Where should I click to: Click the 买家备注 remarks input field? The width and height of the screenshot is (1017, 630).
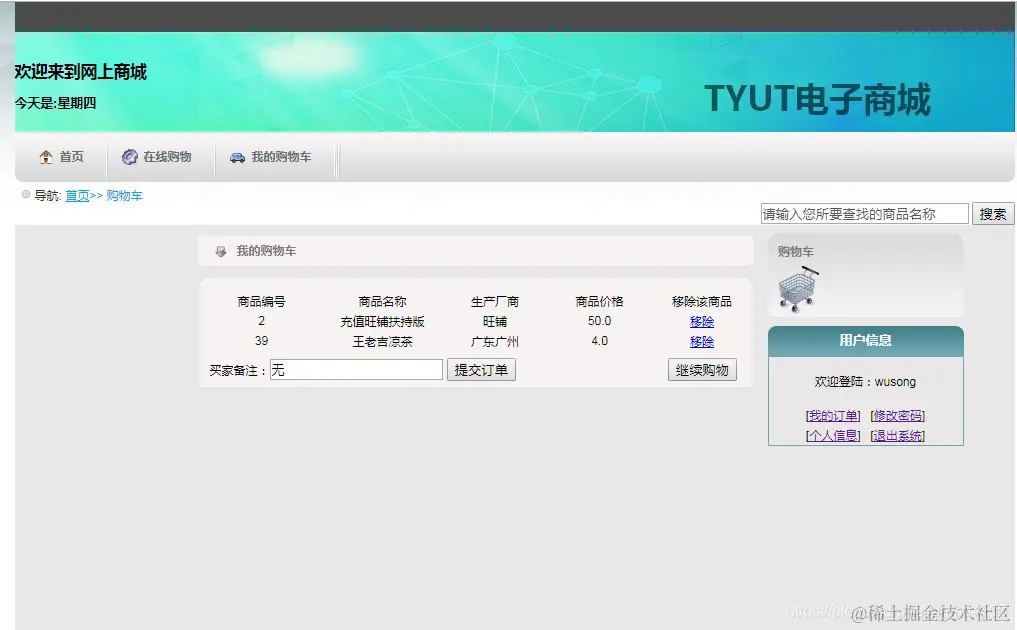tap(355, 369)
